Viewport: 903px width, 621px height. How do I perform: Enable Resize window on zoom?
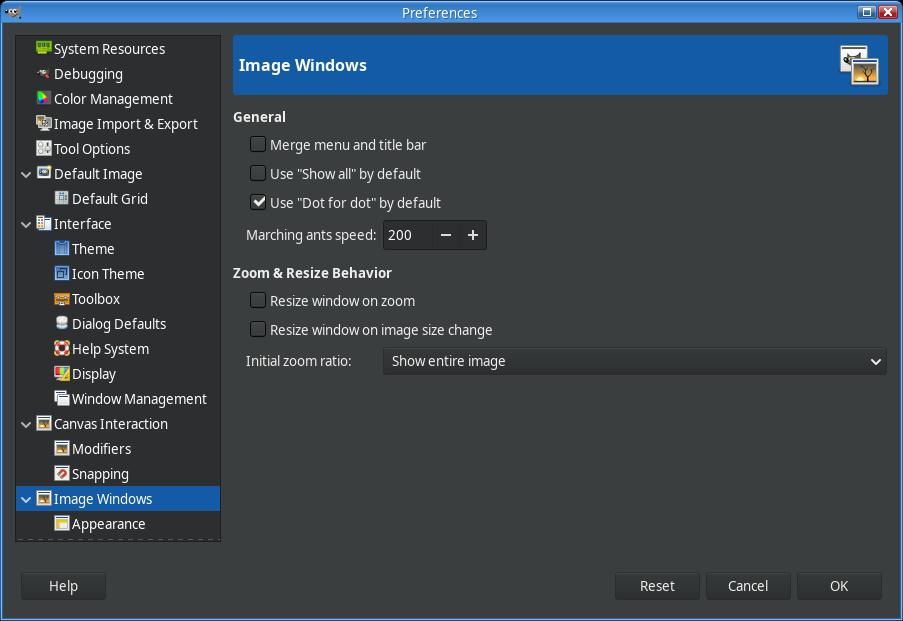pyautogui.click(x=258, y=300)
